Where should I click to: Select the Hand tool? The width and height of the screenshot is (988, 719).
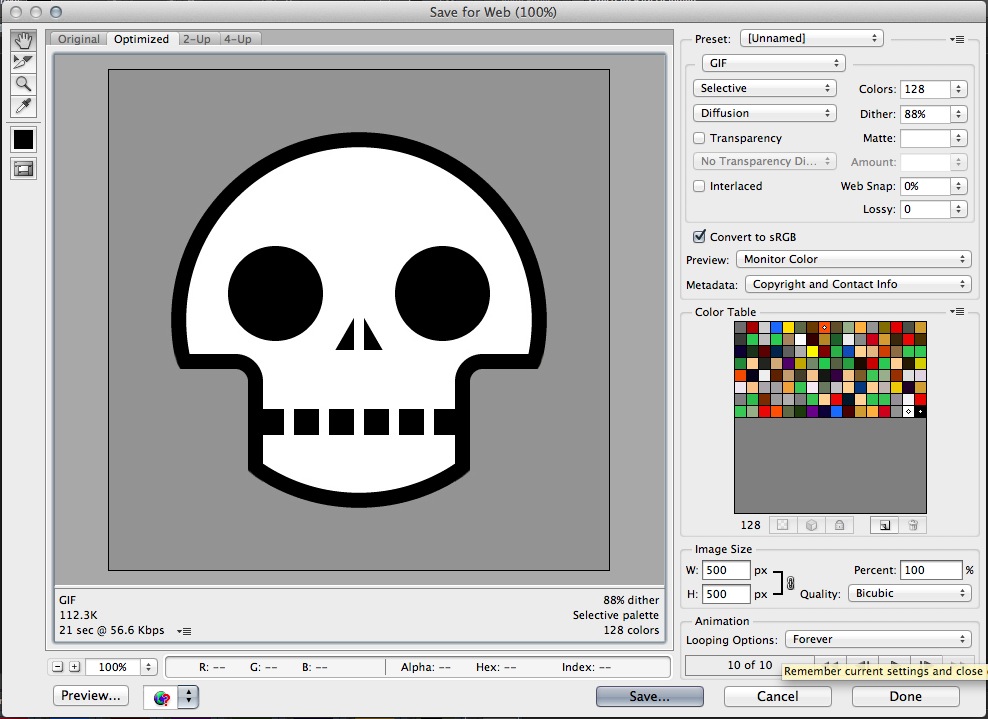[x=23, y=41]
